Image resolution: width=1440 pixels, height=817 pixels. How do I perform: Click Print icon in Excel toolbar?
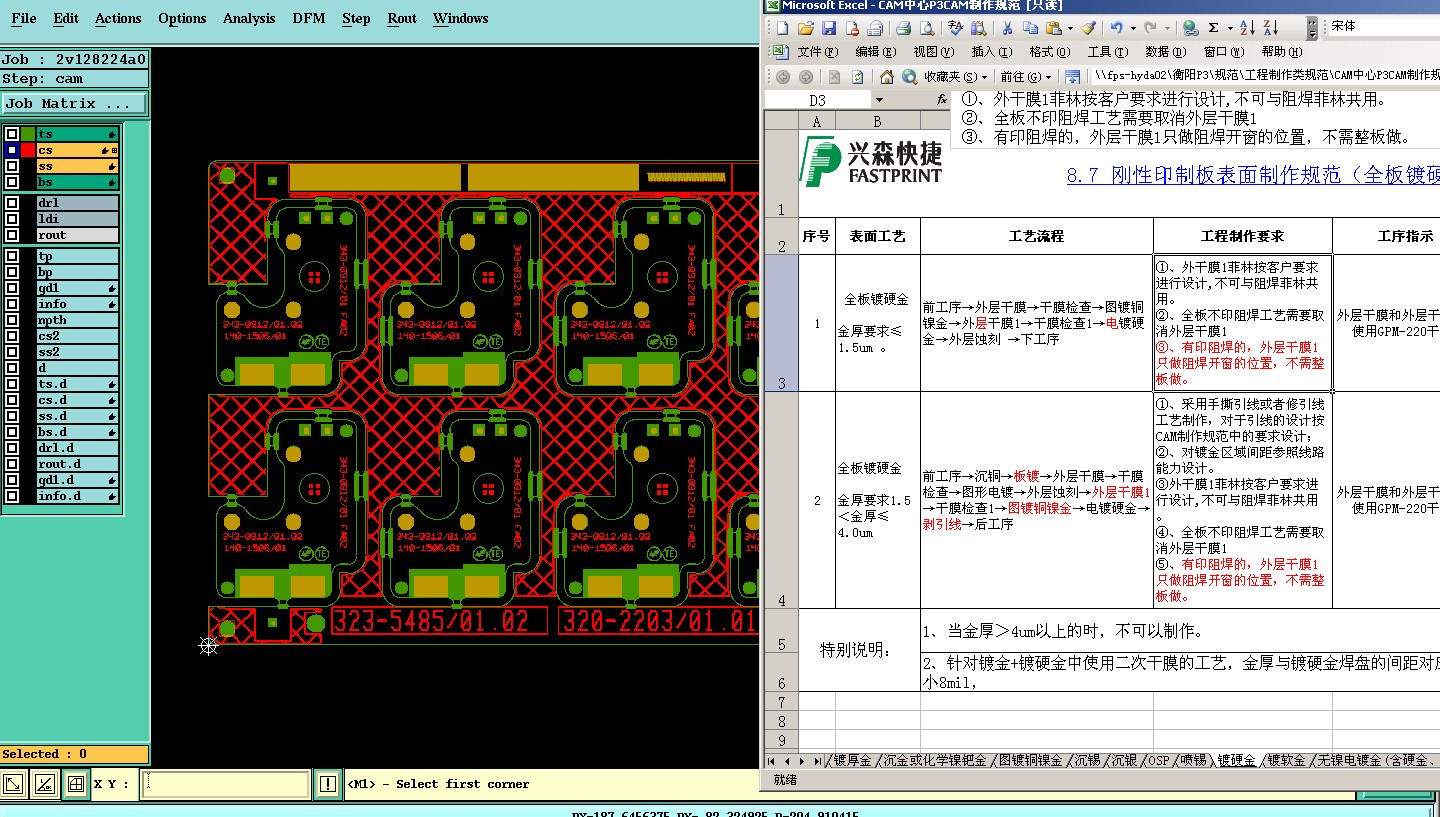pos(903,28)
